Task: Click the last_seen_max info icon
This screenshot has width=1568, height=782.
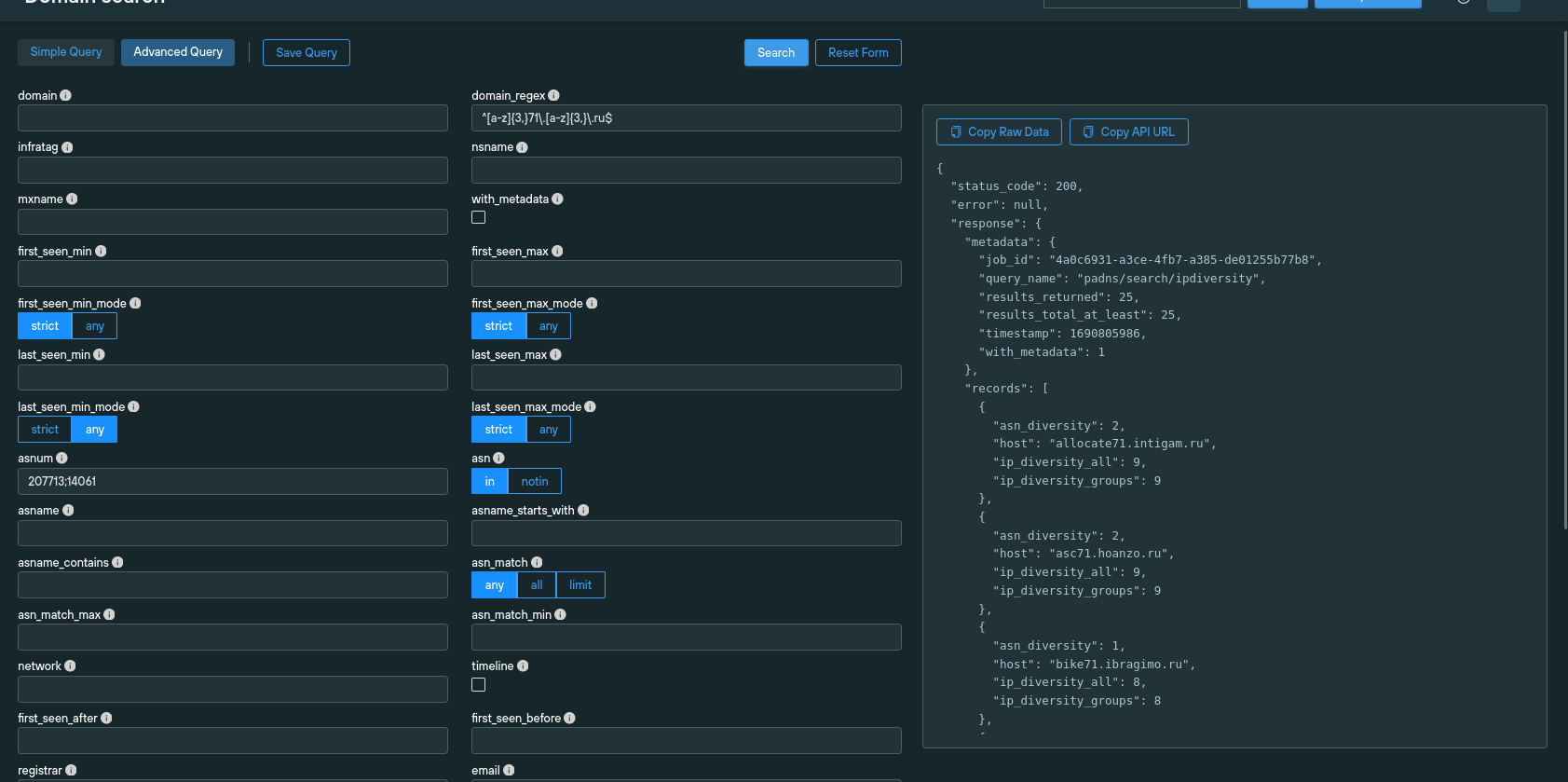Action: (555, 354)
